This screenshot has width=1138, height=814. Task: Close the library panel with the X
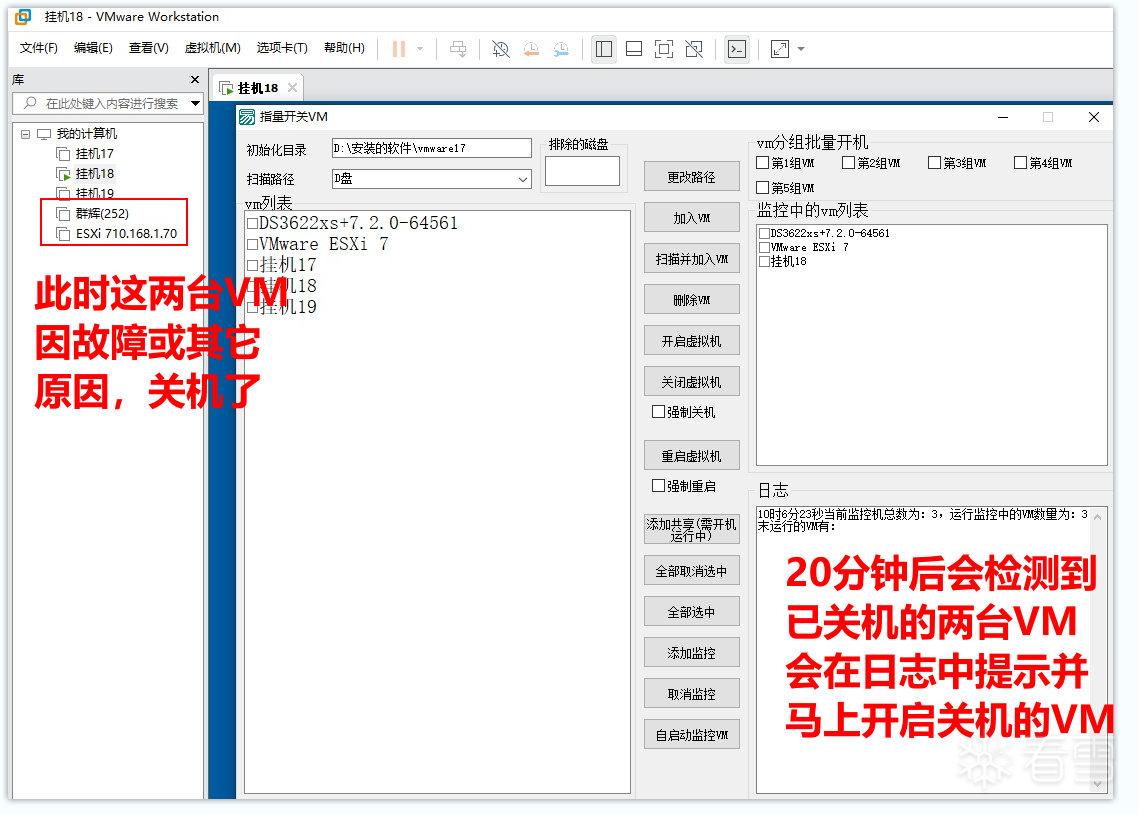click(195, 79)
